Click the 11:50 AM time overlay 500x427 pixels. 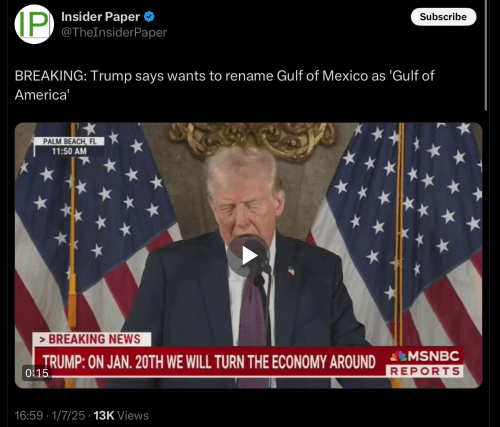pyautogui.click(x=69, y=151)
